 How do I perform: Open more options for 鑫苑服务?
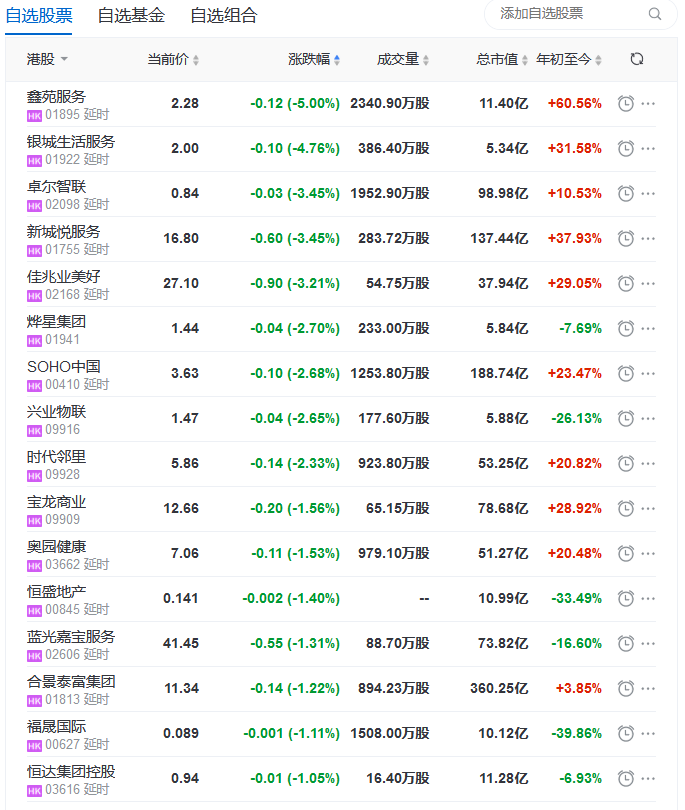click(x=648, y=104)
